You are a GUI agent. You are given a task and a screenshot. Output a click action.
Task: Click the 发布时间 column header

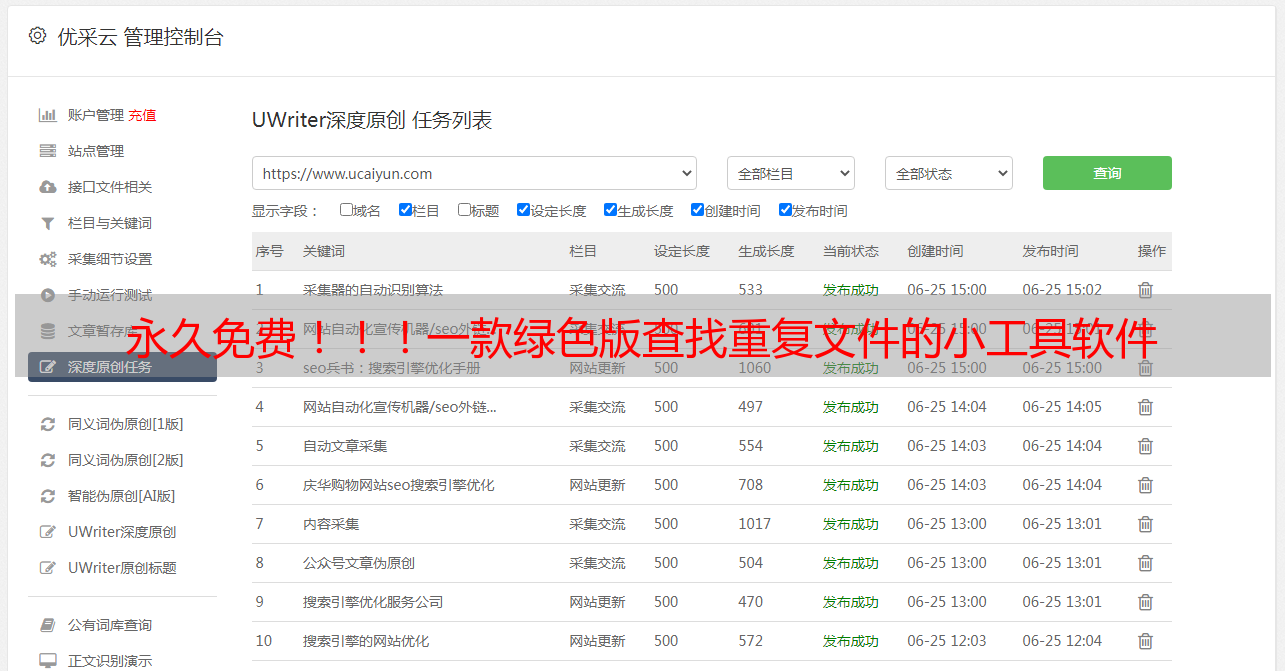pos(1050,251)
